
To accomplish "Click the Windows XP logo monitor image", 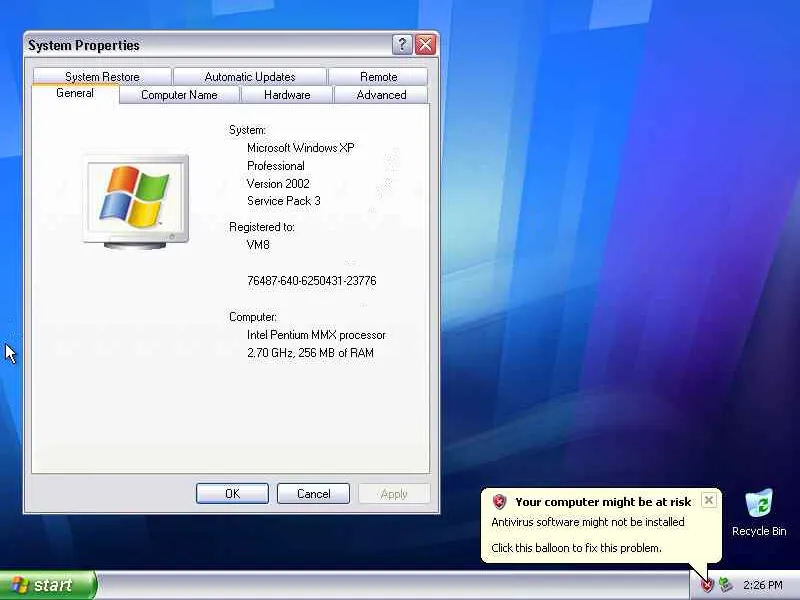I will (x=136, y=202).
